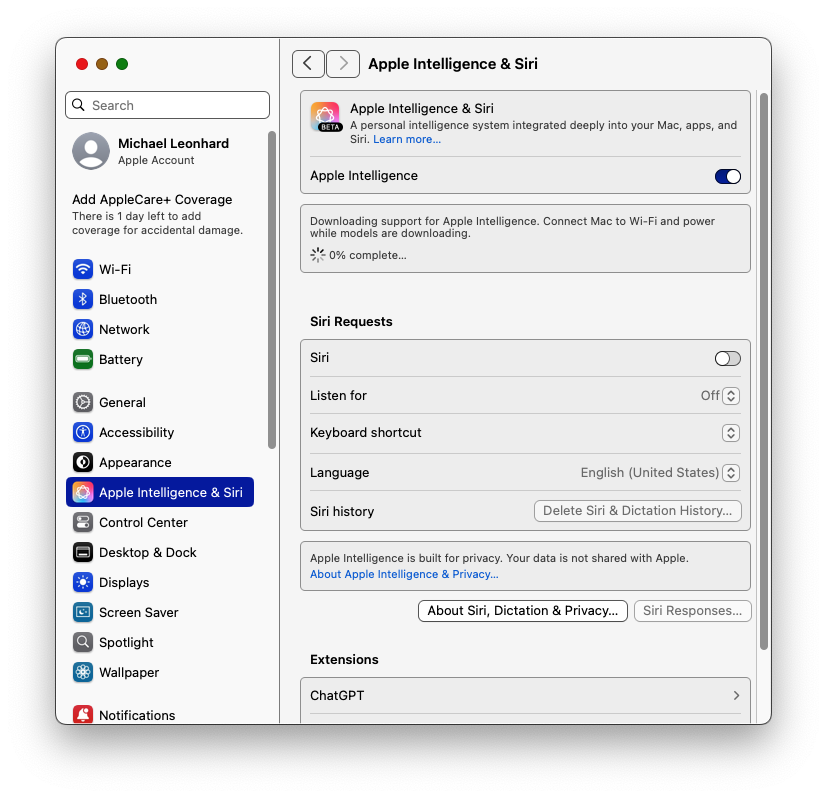Open About Apple Intelligence & Privacy… link
The width and height of the screenshot is (827, 798).
tap(404, 574)
